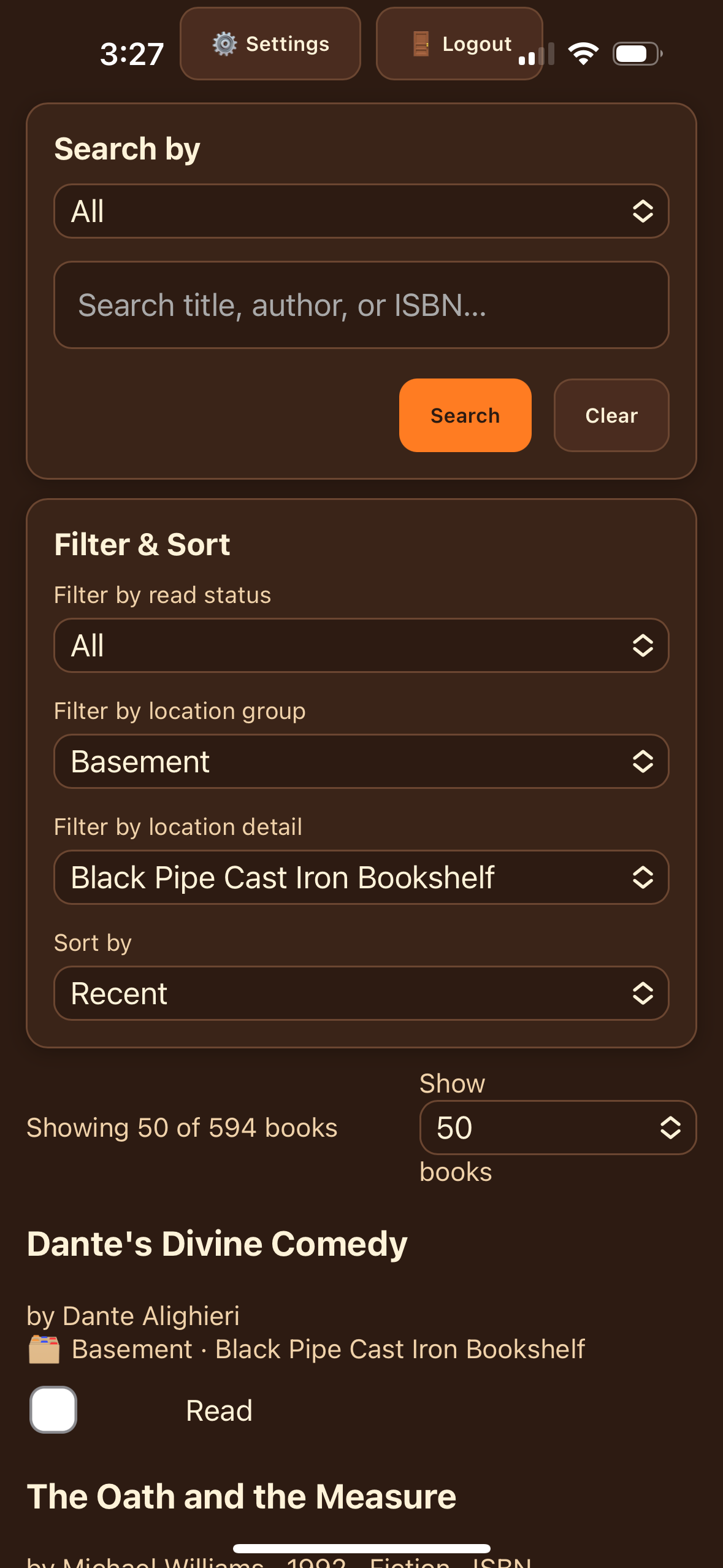Change the location group from Basement
Image resolution: width=723 pixels, height=1568 pixels.
(x=361, y=761)
